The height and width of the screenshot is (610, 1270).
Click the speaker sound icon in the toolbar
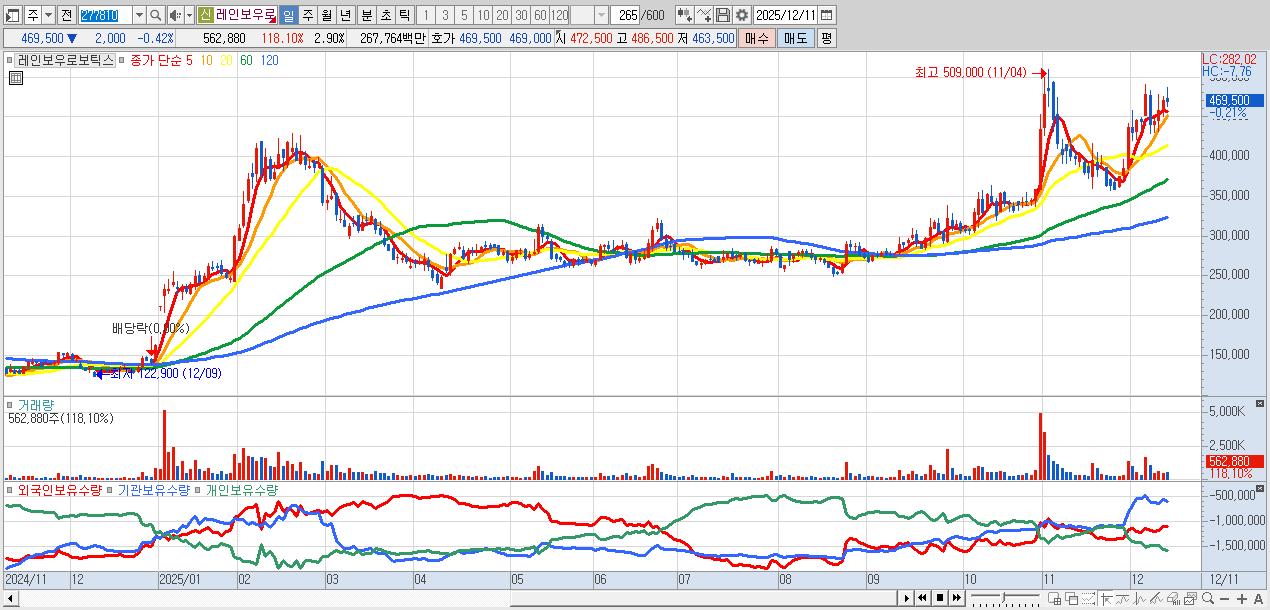click(x=175, y=15)
